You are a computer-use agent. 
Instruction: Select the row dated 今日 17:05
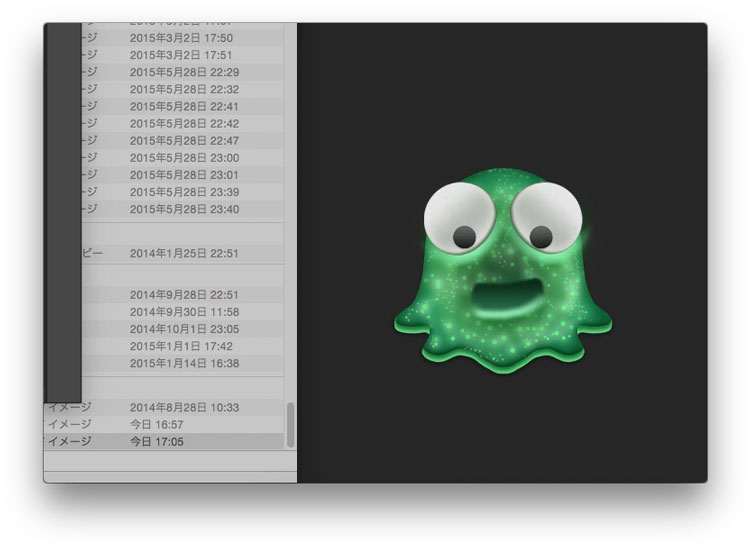click(164, 441)
